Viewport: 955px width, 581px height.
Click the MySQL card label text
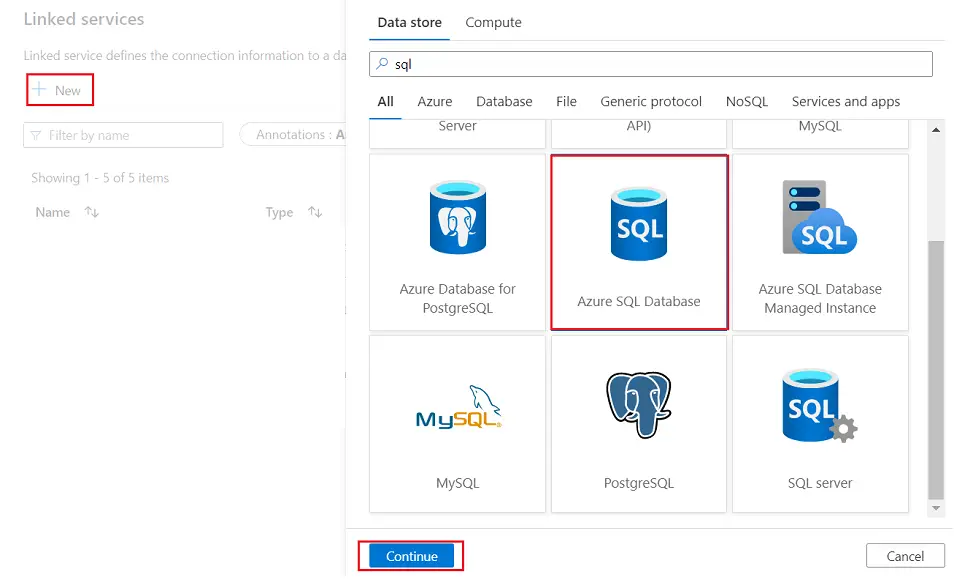457,483
